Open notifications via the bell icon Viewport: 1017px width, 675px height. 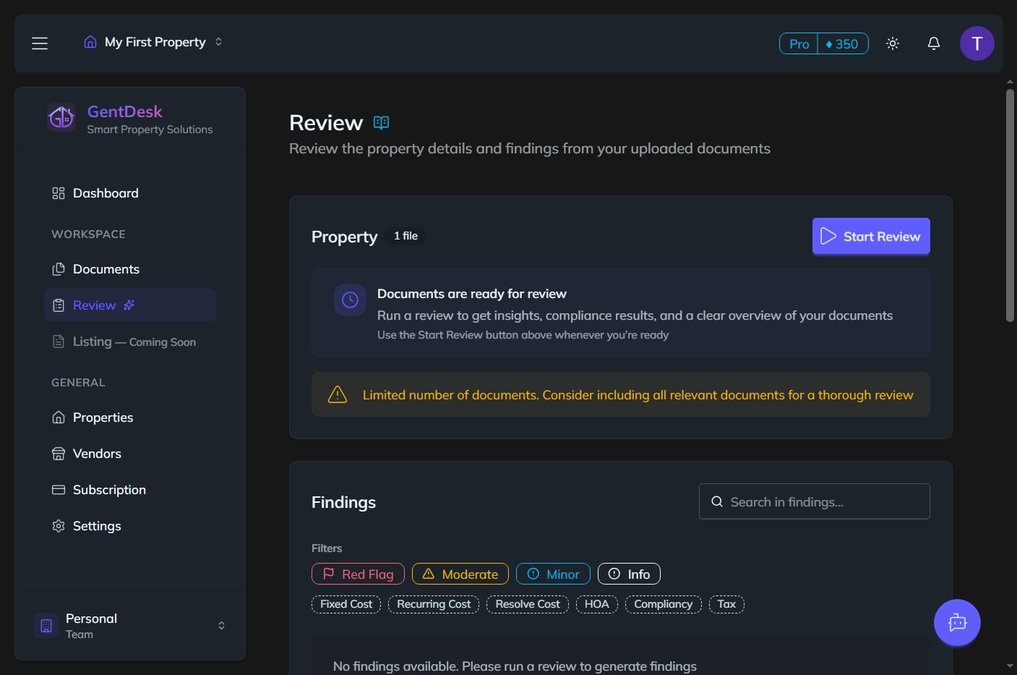click(x=932, y=43)
